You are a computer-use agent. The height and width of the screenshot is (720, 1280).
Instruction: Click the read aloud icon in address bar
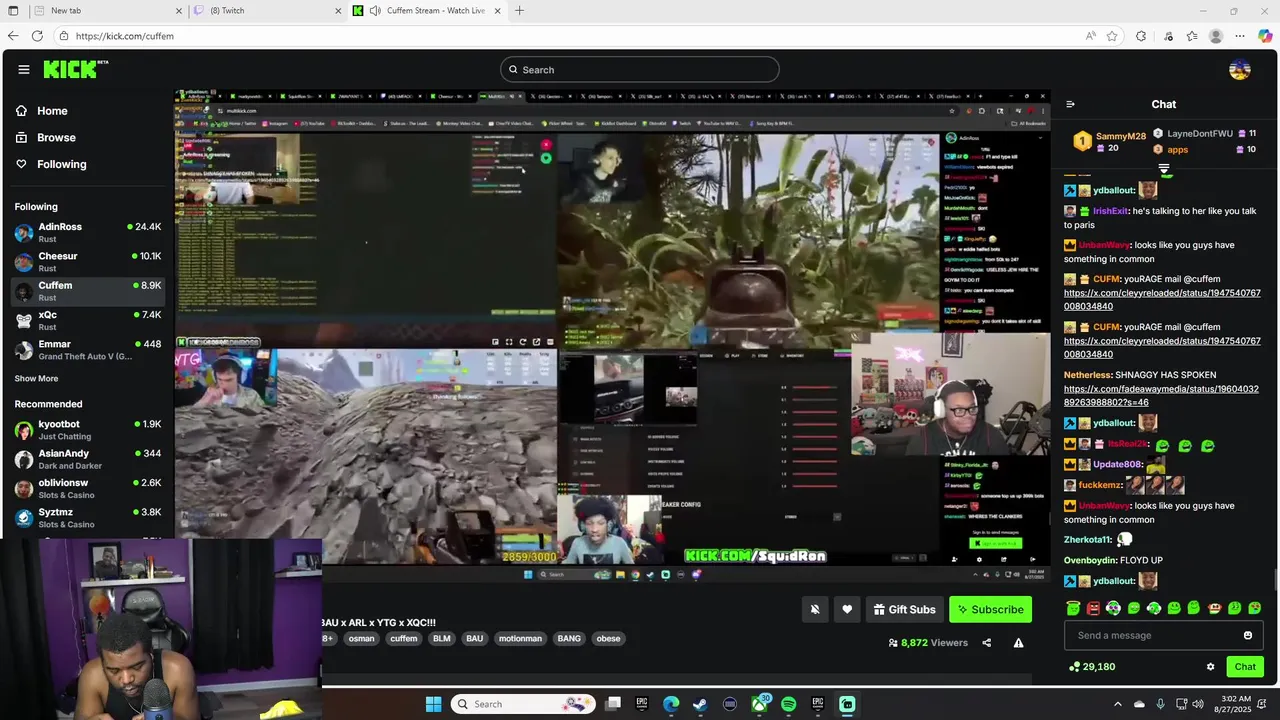(1090, 36)
